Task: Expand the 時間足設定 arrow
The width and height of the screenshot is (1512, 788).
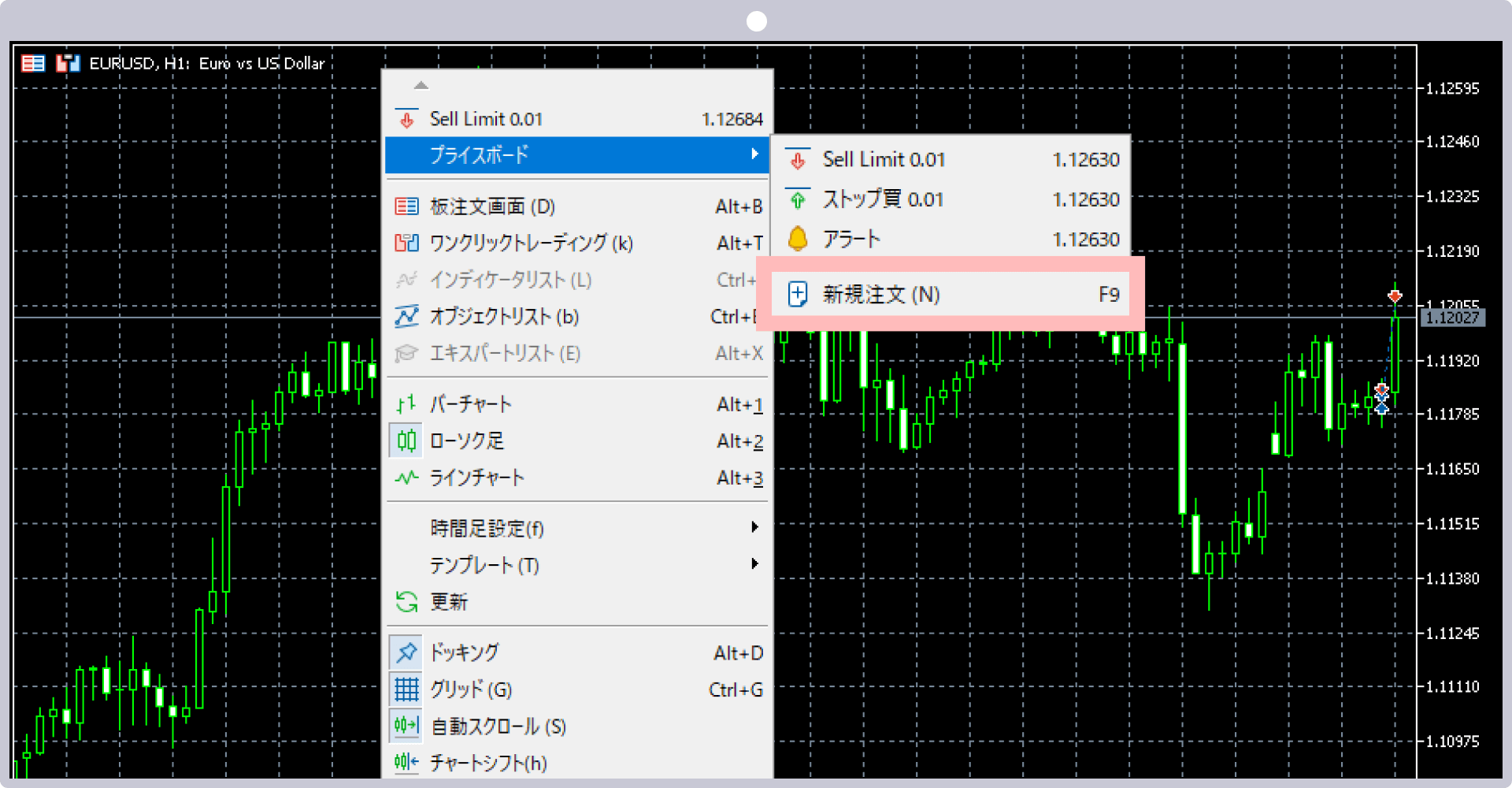Action: (754, 526)
